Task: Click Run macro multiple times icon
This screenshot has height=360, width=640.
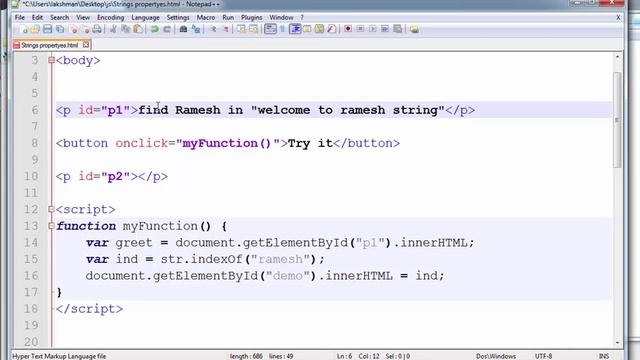Action: (384, 29)
